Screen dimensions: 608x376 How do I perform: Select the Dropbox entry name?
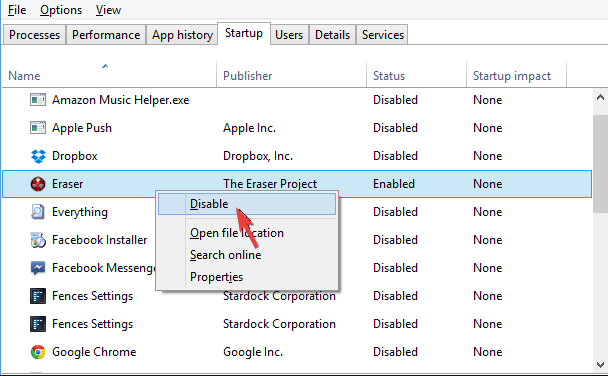click(x=74, y=156)
